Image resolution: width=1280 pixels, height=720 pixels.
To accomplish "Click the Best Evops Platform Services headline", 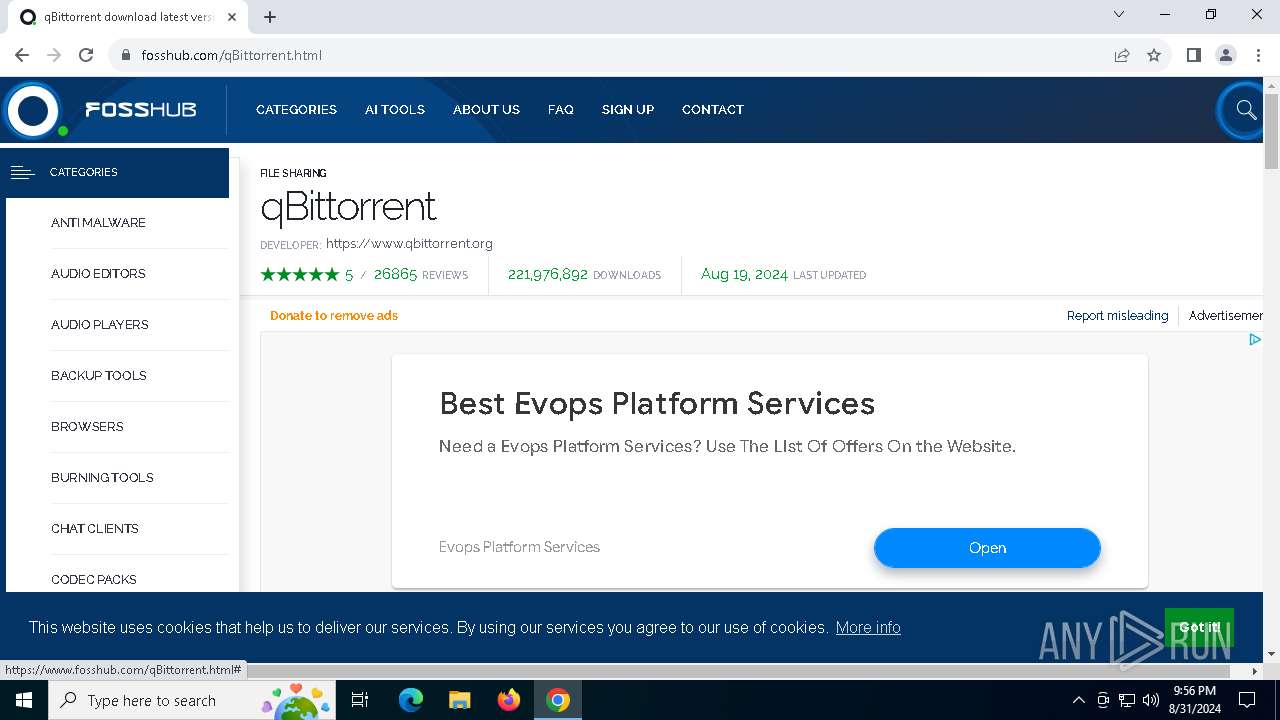I will (x=657, y=404).
